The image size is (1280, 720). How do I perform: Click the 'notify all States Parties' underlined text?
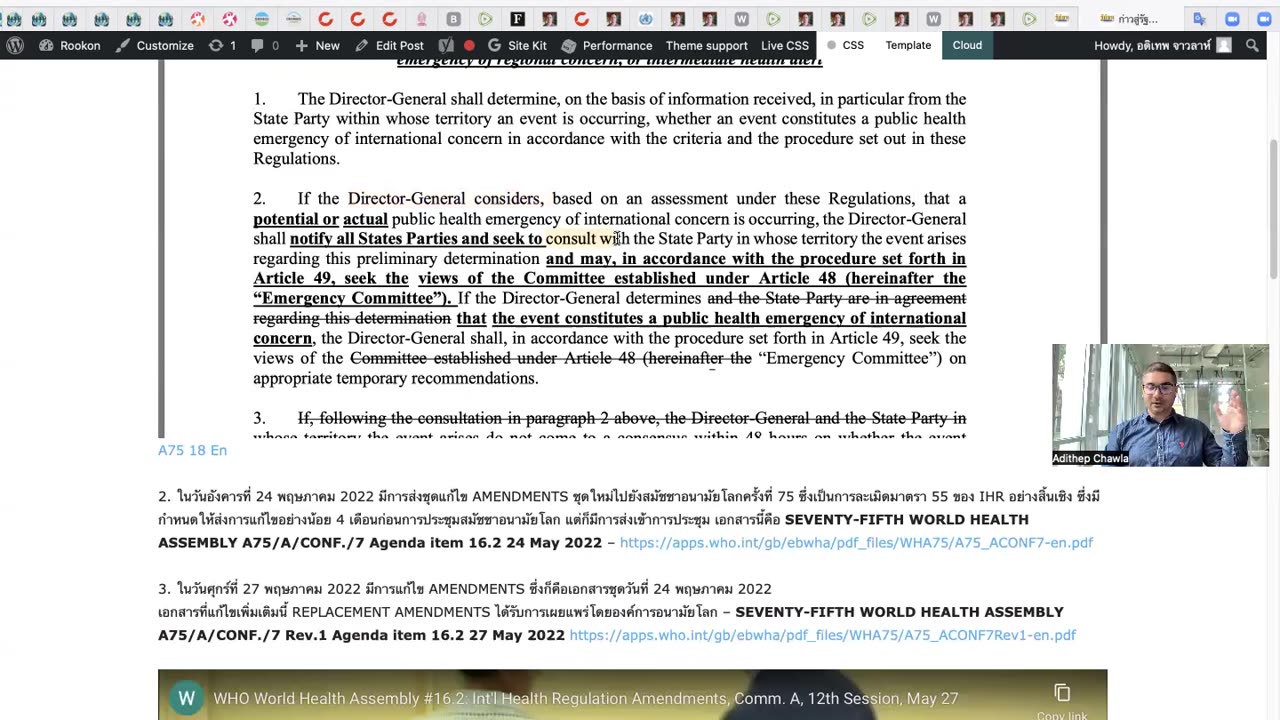pos(374,238)
